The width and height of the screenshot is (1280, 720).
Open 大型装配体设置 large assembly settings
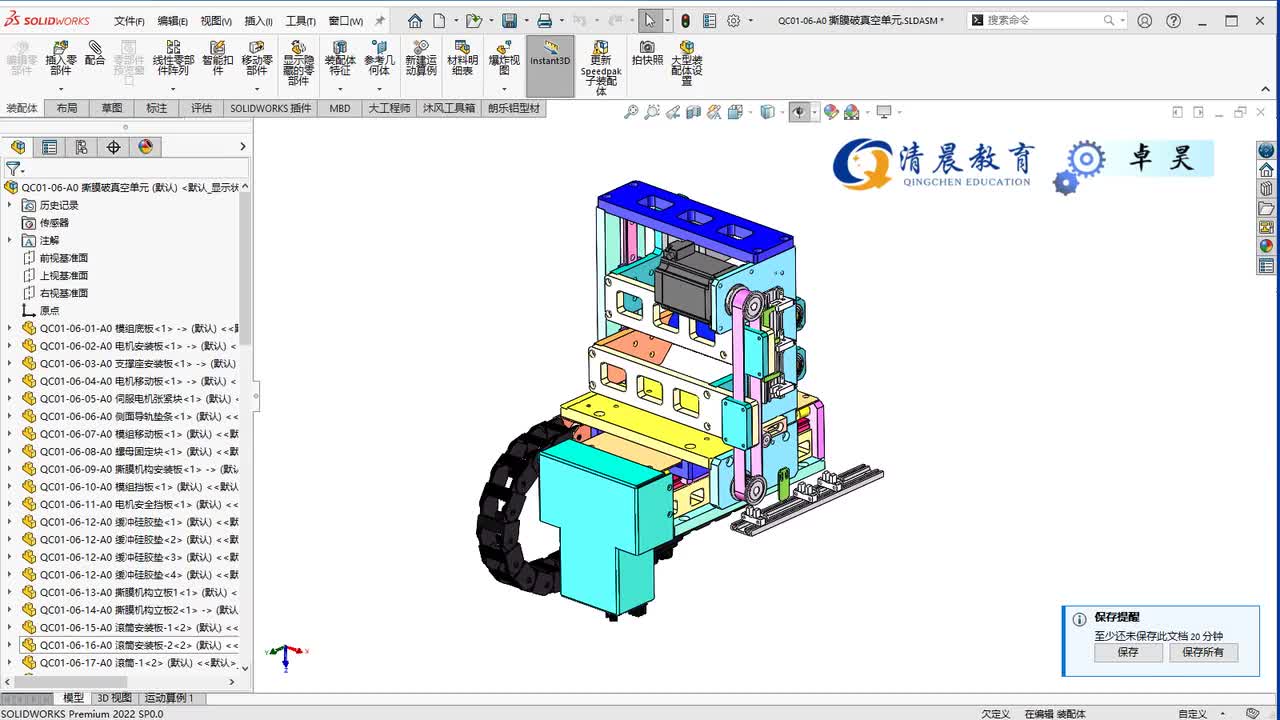687,63
